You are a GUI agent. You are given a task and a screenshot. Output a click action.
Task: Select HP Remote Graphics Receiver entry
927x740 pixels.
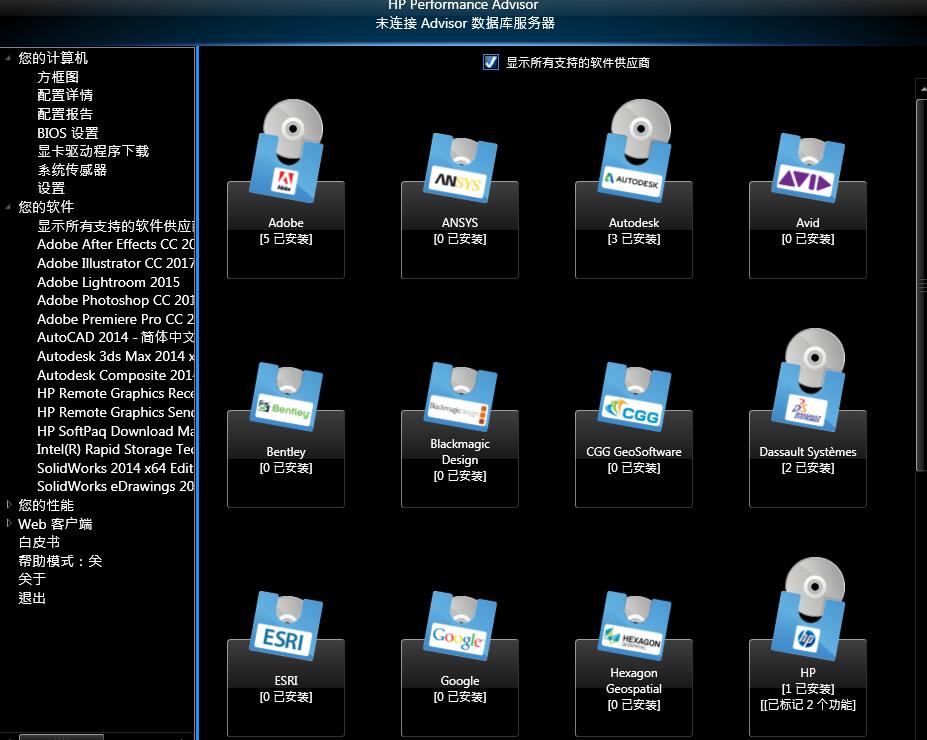point(115,394)
